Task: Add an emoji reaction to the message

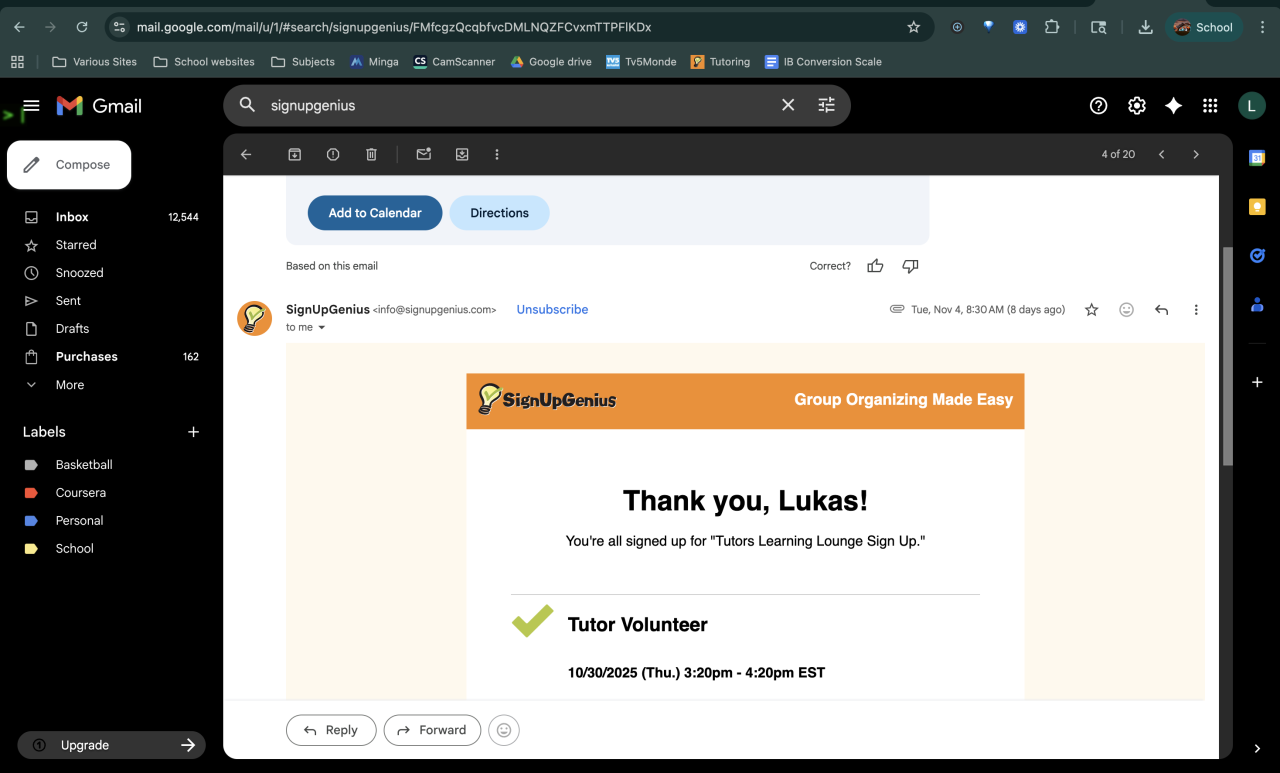Action: 1126,310
